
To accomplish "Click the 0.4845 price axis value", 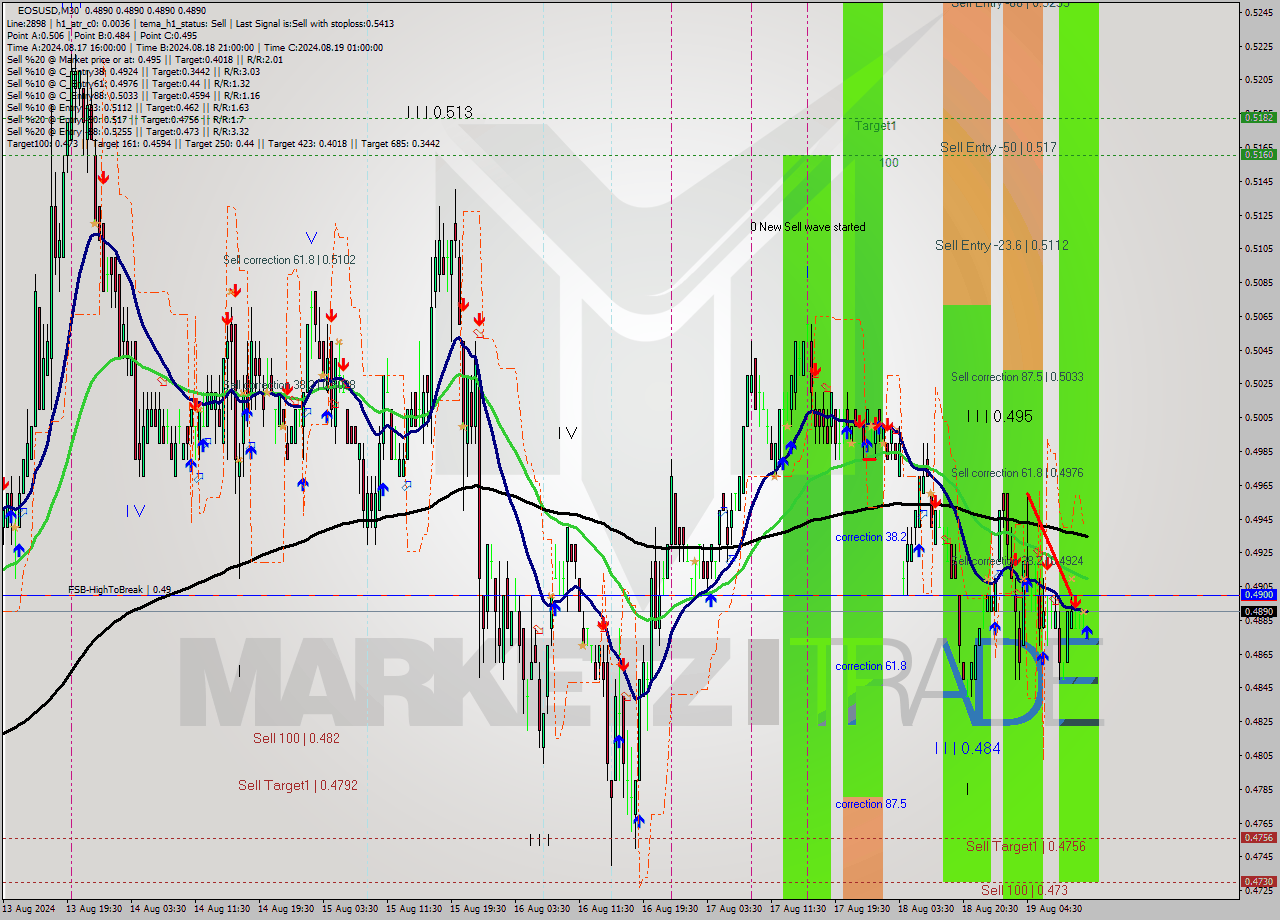I will point(1257,688).
